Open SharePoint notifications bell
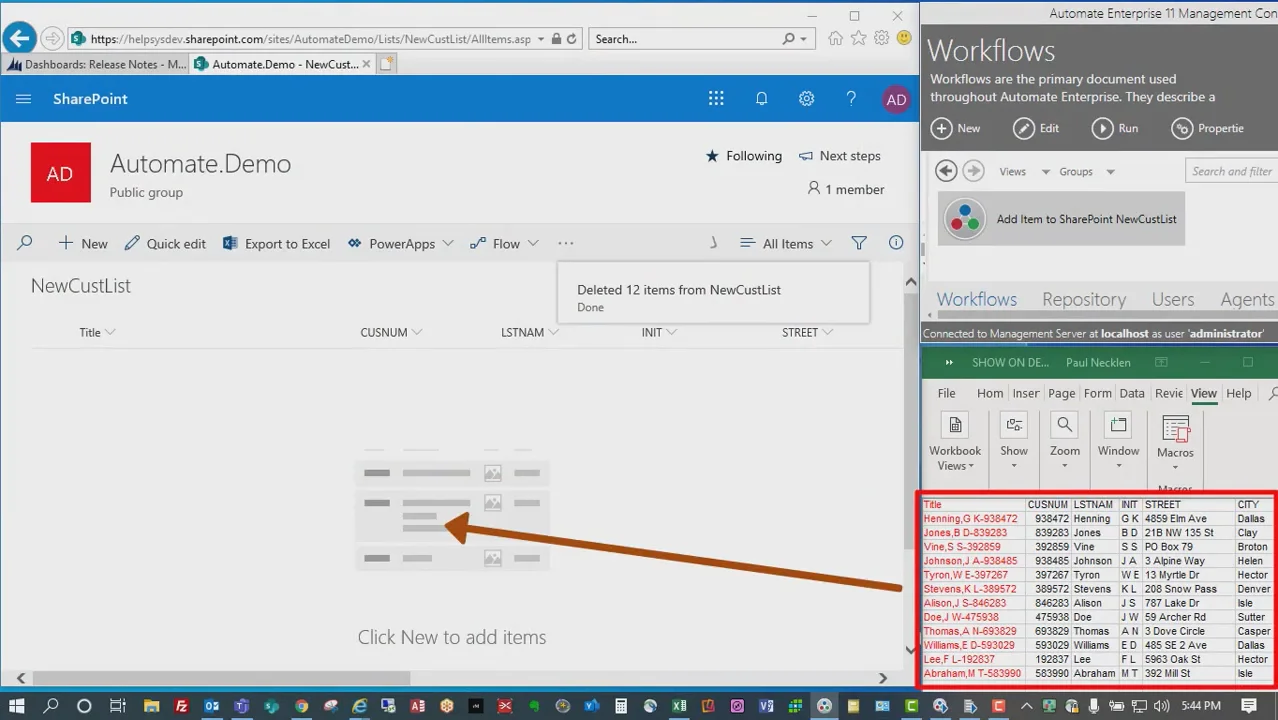The height and width of the screenshot is (720, 1278). [761, 98]
